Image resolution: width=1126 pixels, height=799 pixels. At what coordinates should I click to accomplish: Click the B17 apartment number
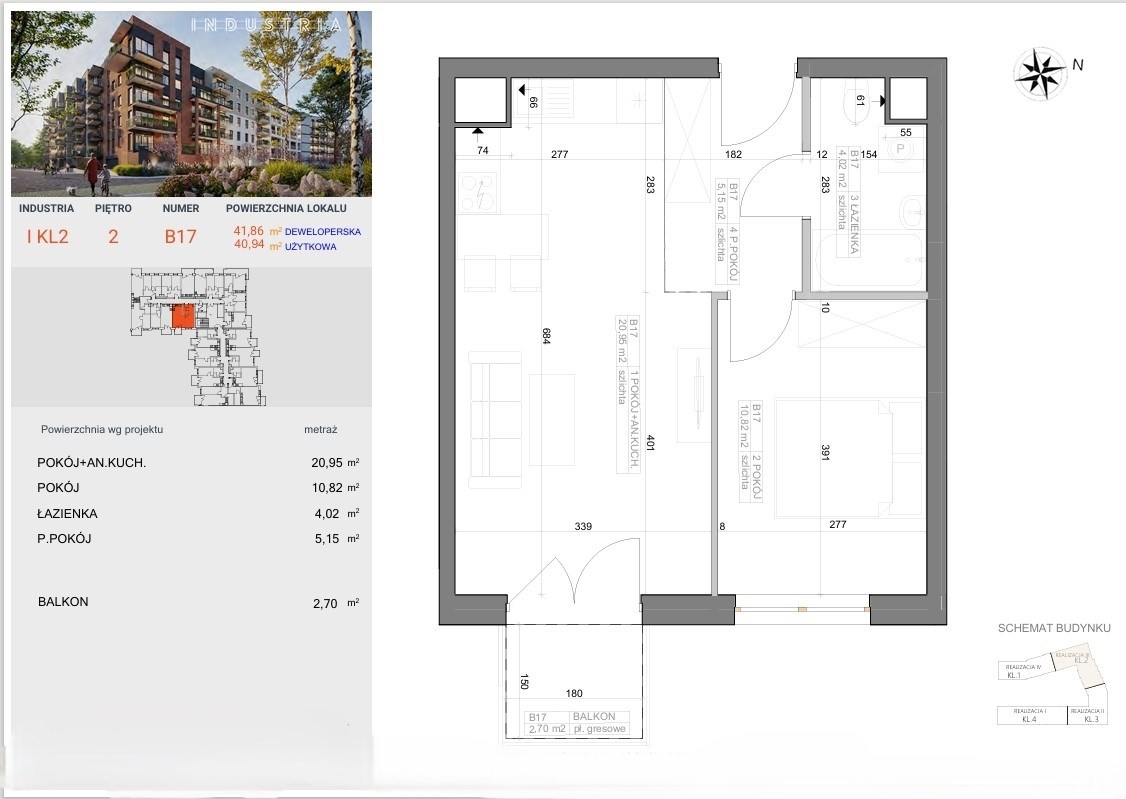click(x=181, y=237)
